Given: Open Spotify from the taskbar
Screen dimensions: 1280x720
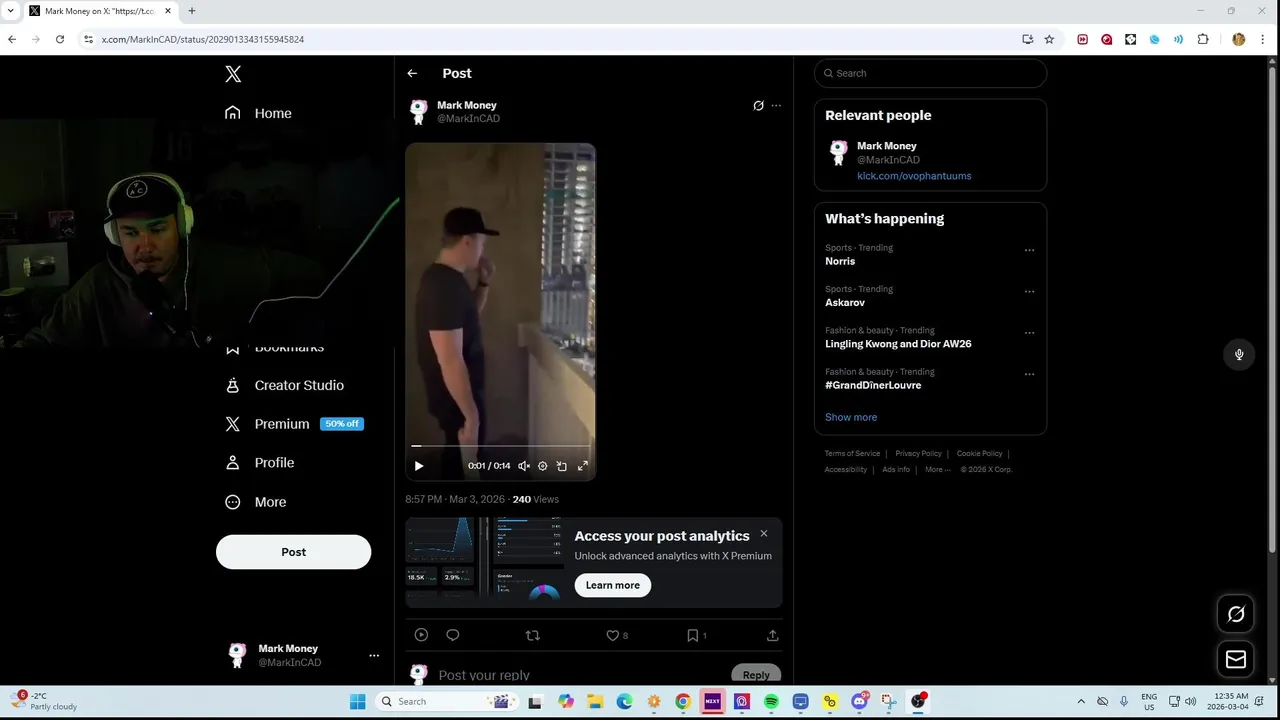Looking at the screenshot, I should (771, 702).
